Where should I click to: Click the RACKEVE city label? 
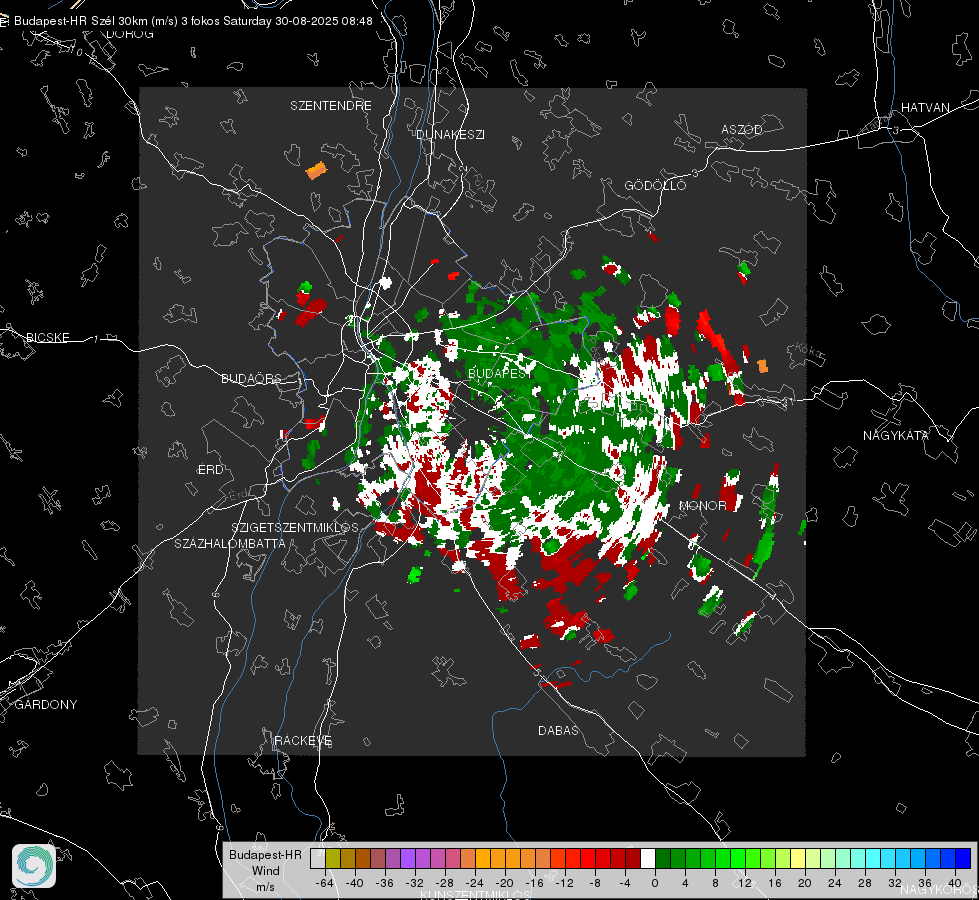pos(303,740)
